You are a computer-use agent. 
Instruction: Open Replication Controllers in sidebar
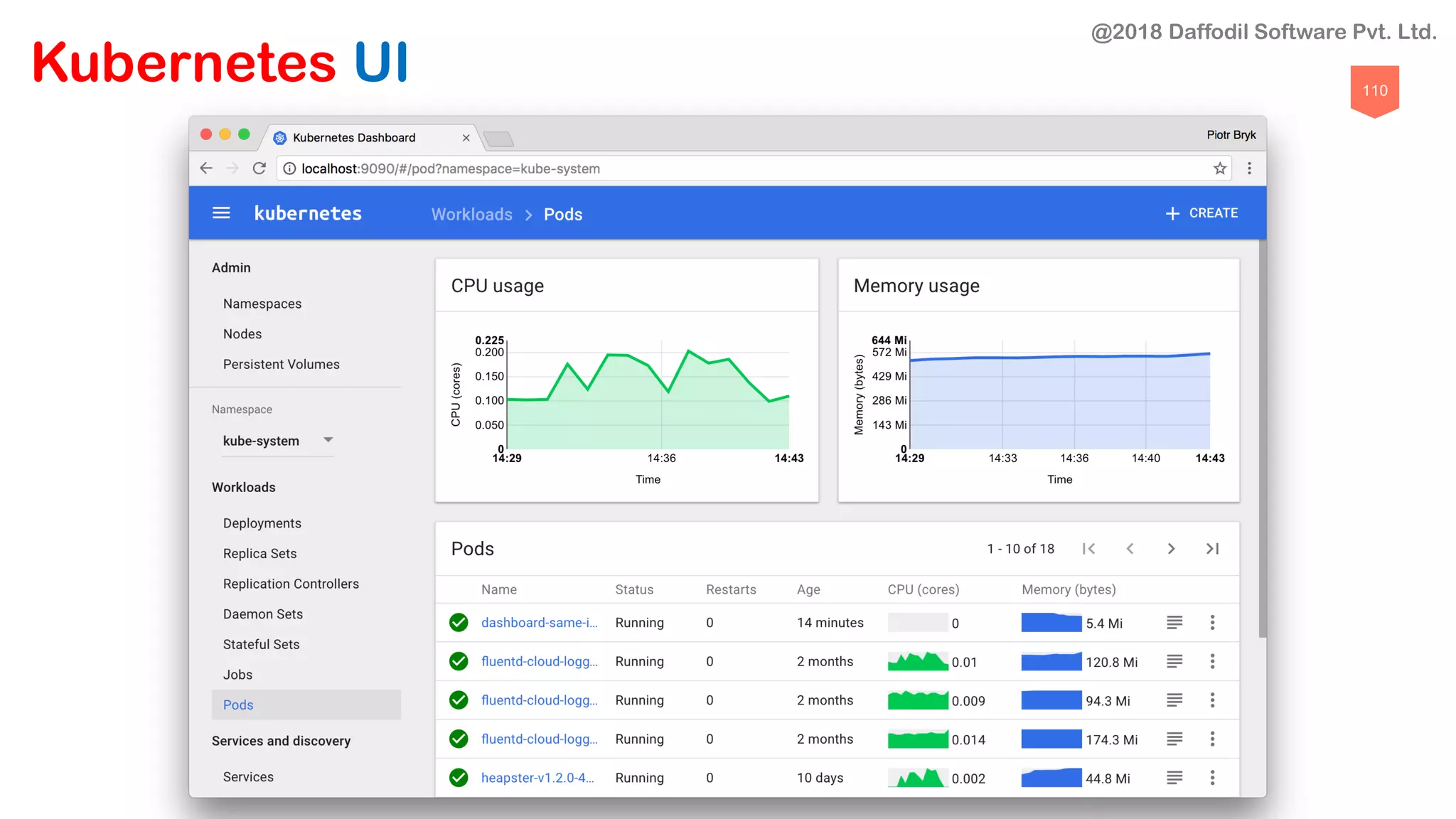[x=291, y=584]
